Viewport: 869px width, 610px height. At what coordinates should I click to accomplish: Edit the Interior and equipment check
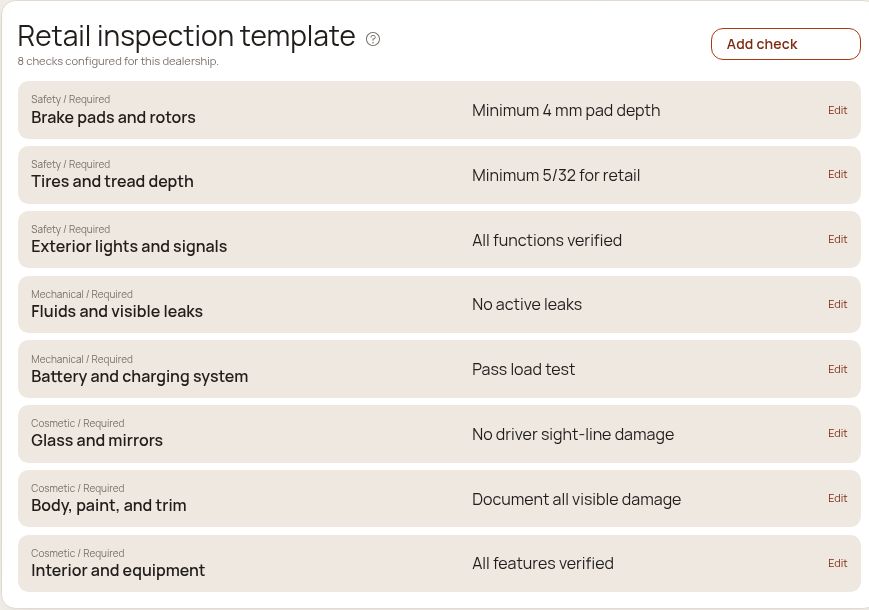click(837, 563)
